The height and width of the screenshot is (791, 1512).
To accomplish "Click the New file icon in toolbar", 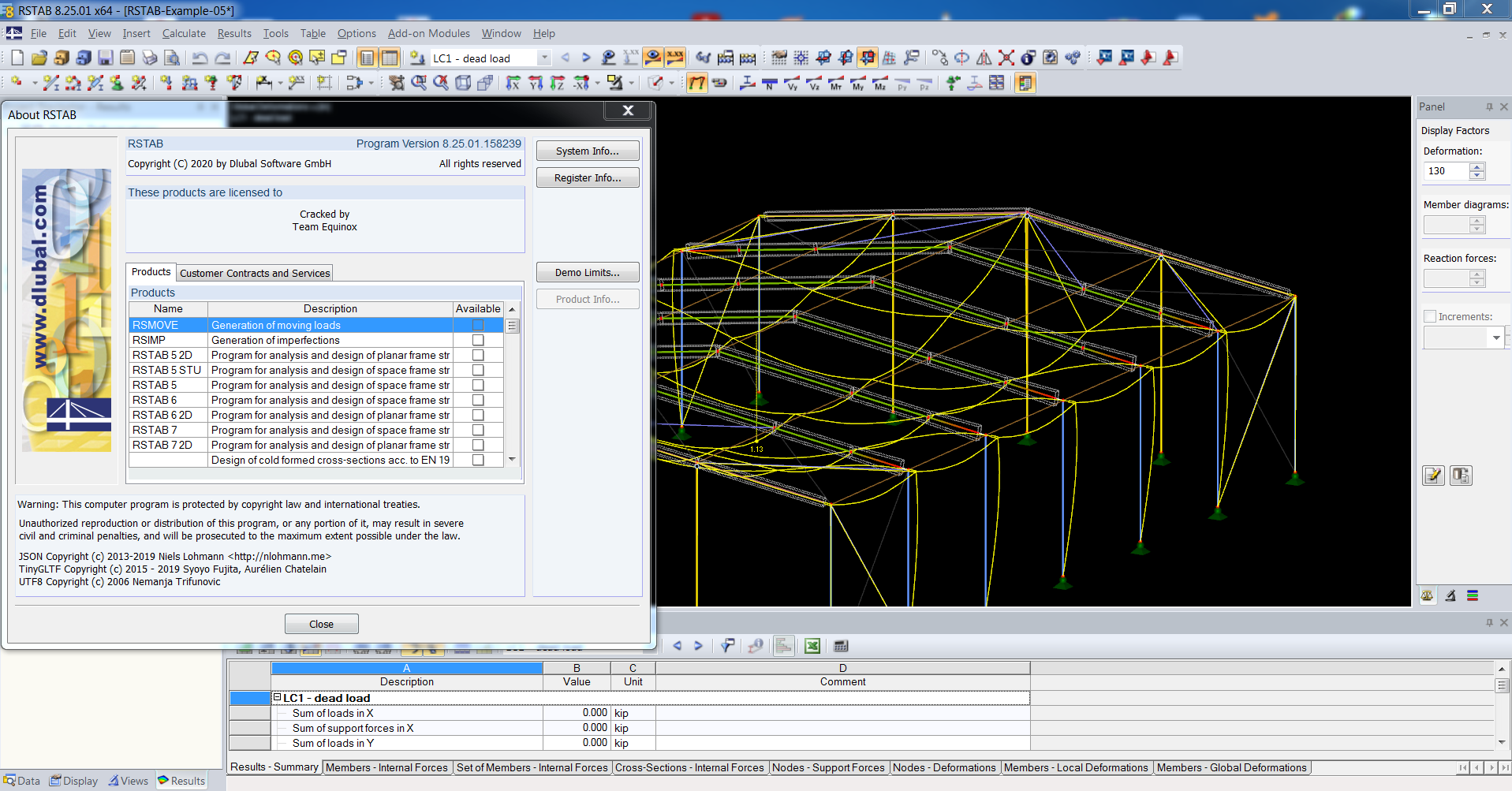I will point(17,58).
